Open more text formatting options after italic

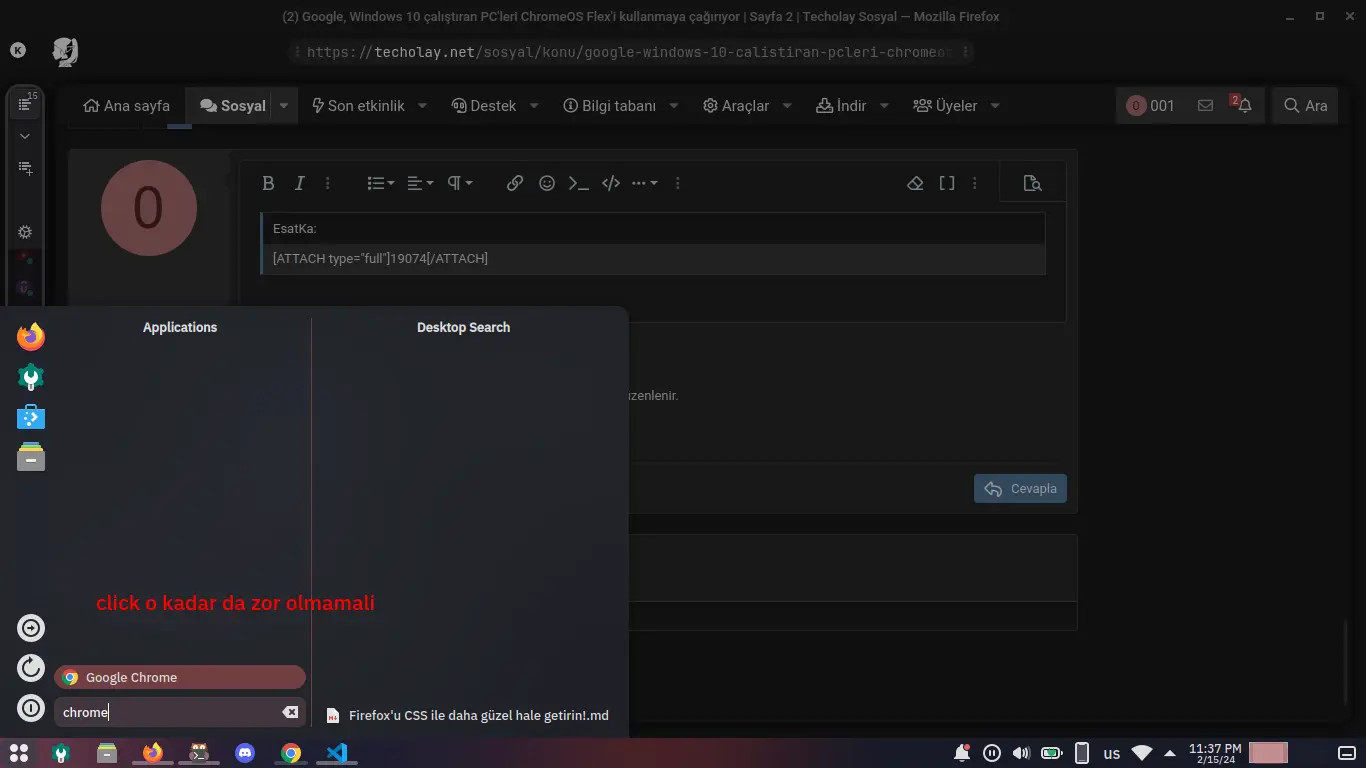(x=328, y=183)
